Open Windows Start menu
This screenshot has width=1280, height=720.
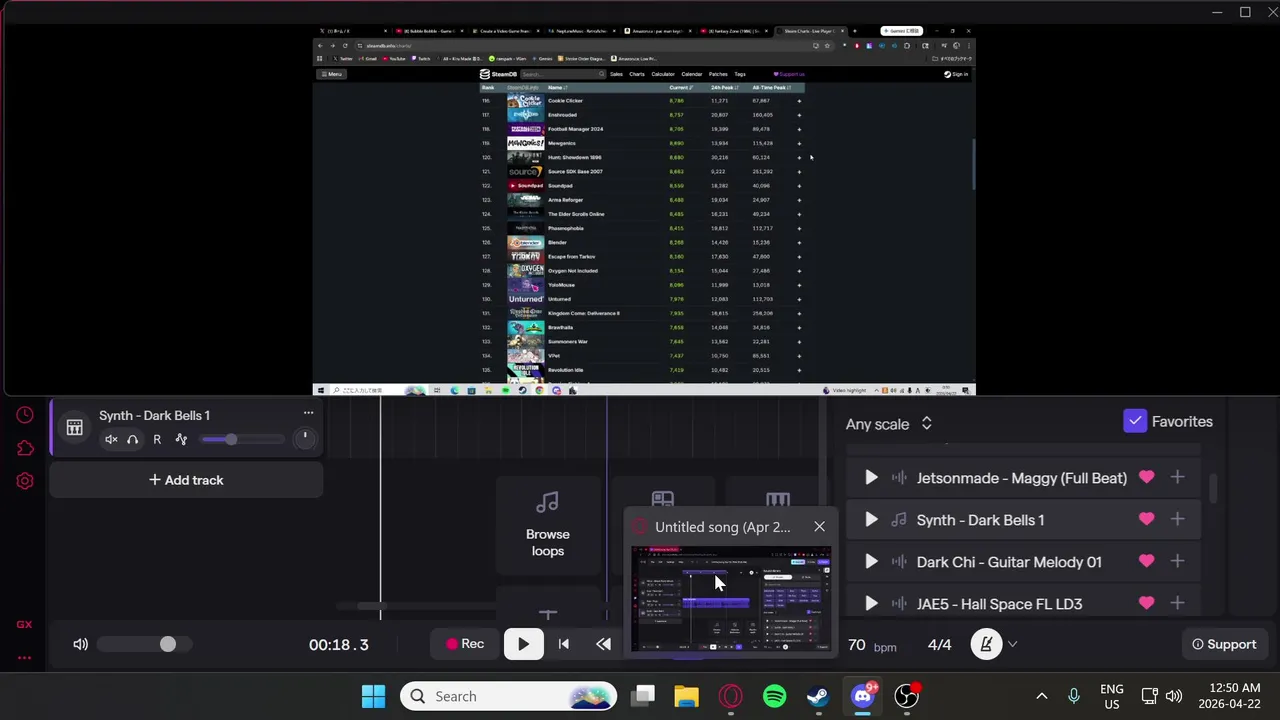click(373, 696)
